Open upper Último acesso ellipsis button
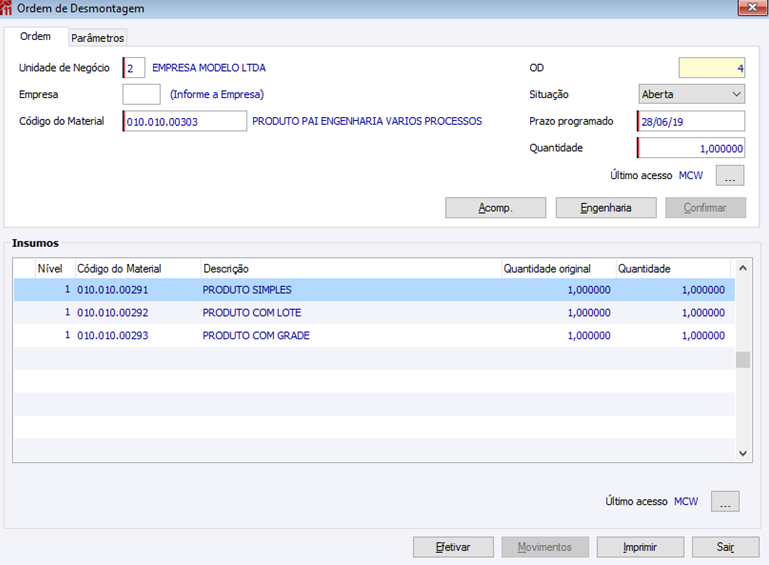769x565 pixels. pyautogui.click(x=730, y=175)
